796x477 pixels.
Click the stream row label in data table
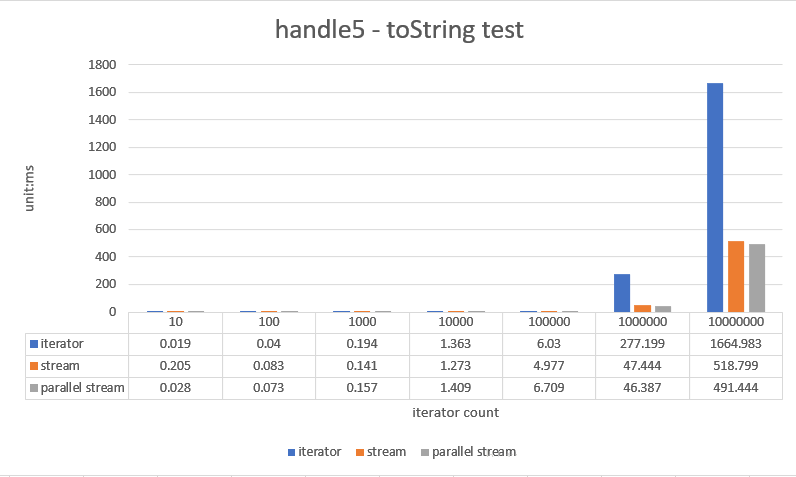coord(60,366)
